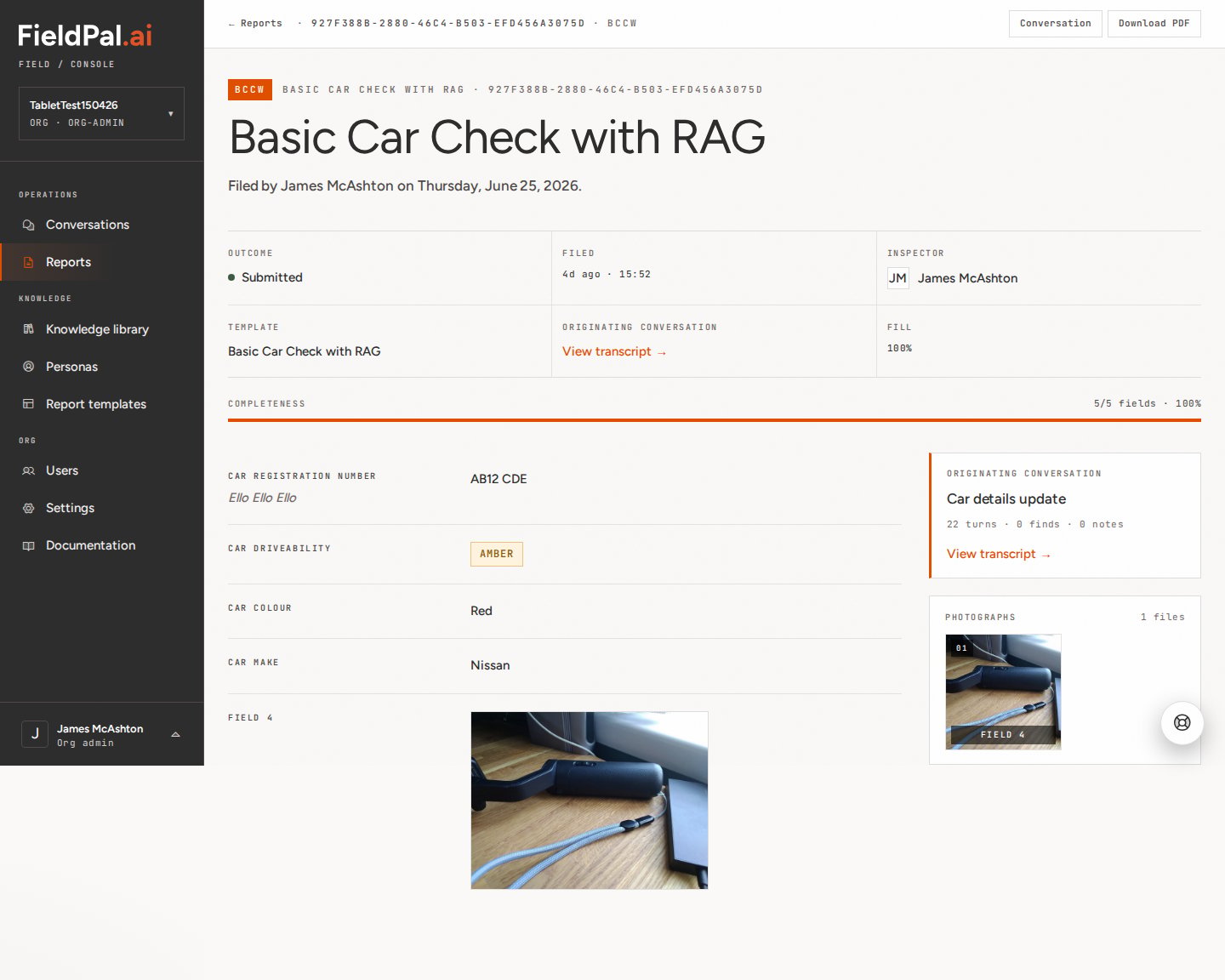Click the 100% fill value
Image resolution: width=1225 pixels, height=980 pixels.
[899, 349]
